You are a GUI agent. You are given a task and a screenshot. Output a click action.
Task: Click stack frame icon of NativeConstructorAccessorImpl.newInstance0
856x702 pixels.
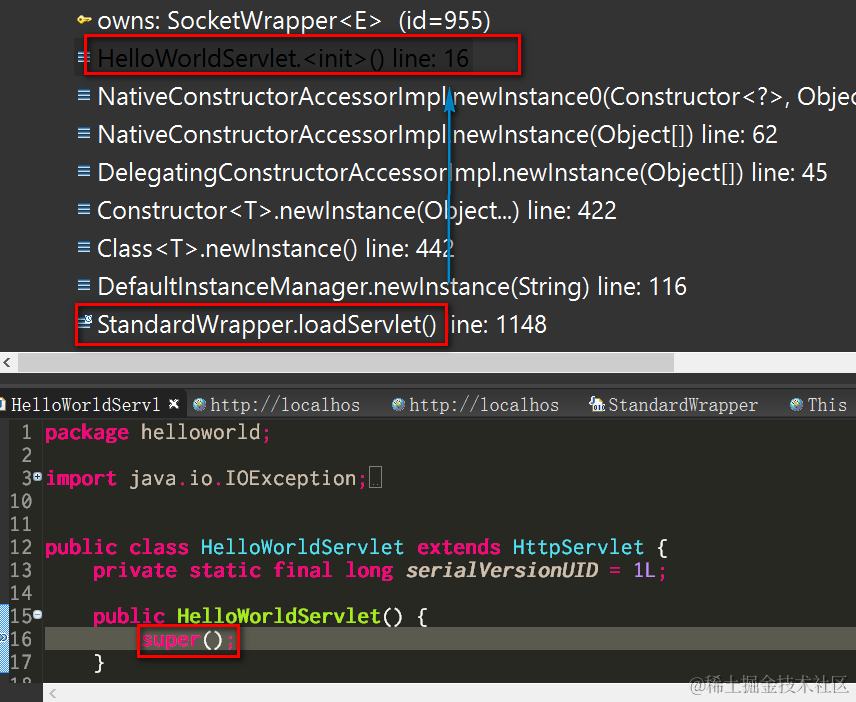coord(84,96)
